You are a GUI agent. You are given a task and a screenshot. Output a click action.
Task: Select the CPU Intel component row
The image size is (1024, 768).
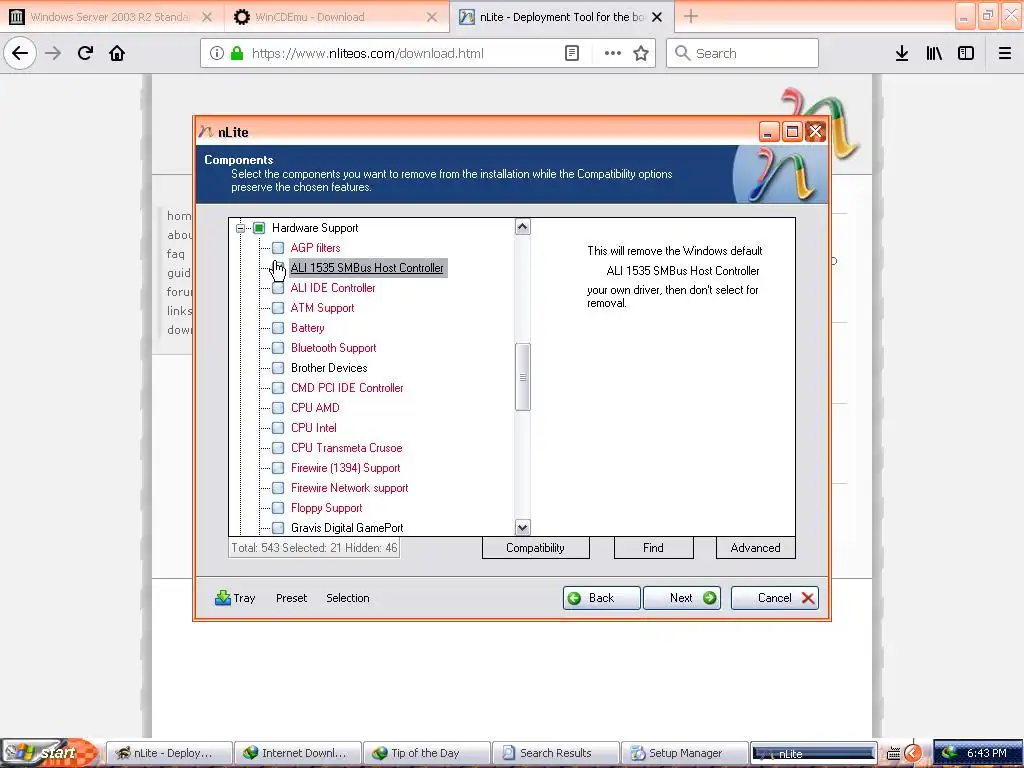[313, 428]
